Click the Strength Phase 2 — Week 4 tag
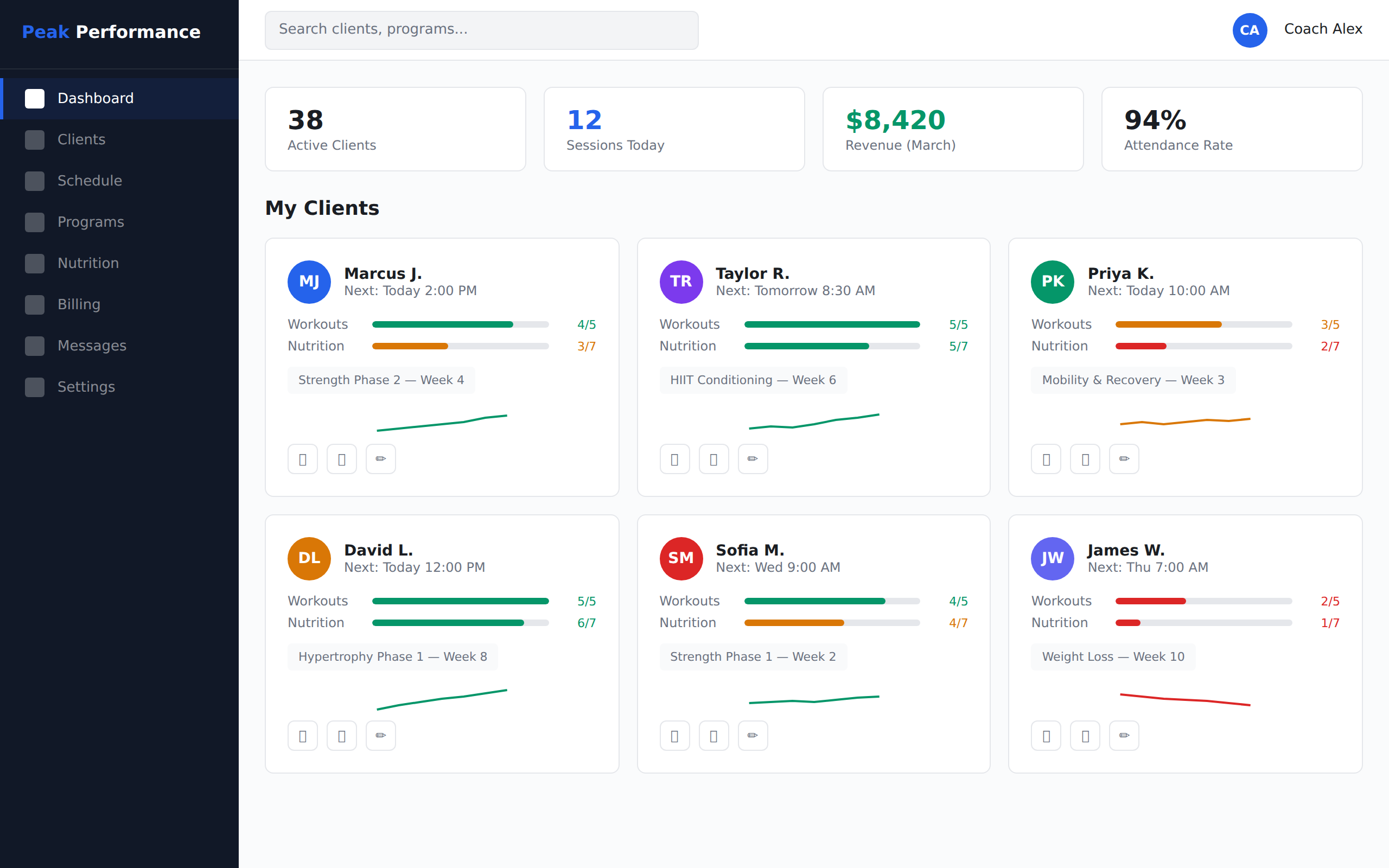 380,379
